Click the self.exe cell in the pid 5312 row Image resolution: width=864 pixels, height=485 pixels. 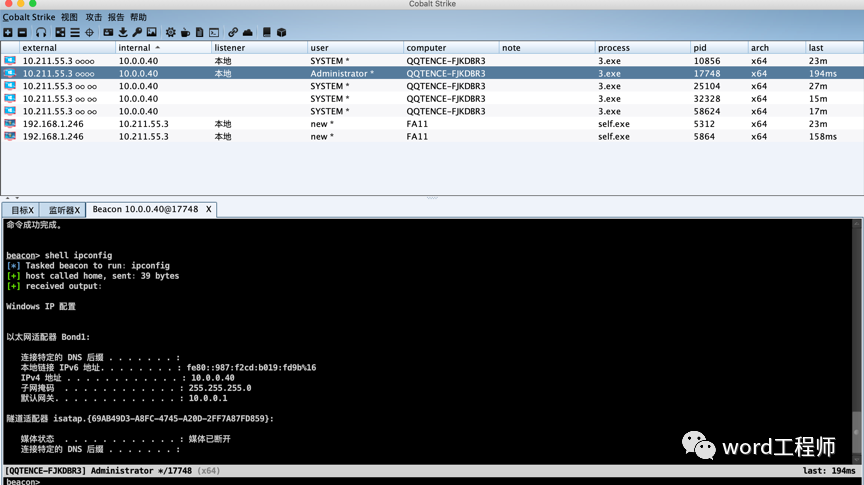[614, 124]
